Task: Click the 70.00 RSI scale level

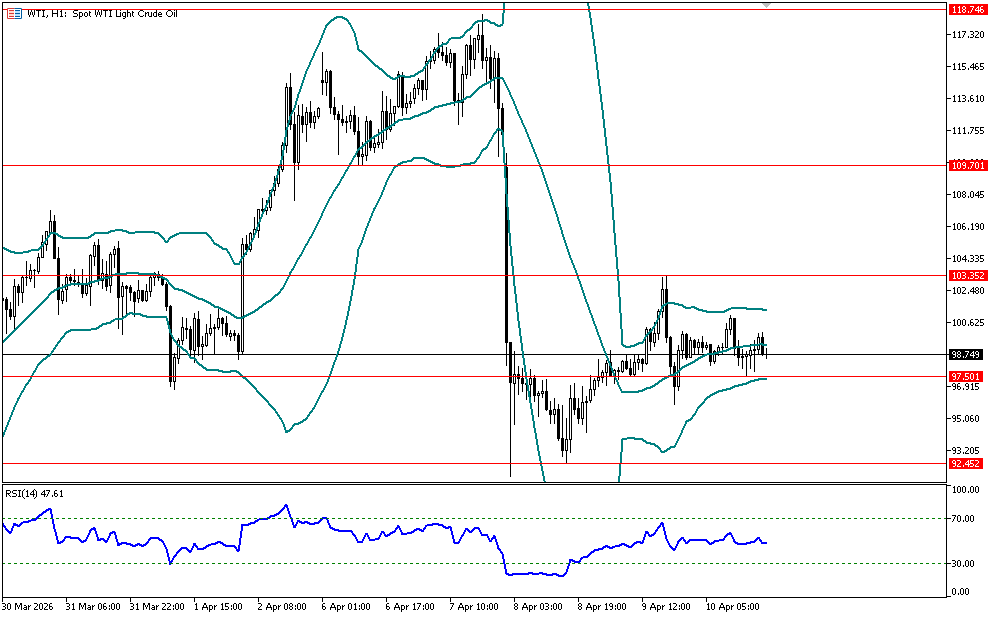Action: 962,518
